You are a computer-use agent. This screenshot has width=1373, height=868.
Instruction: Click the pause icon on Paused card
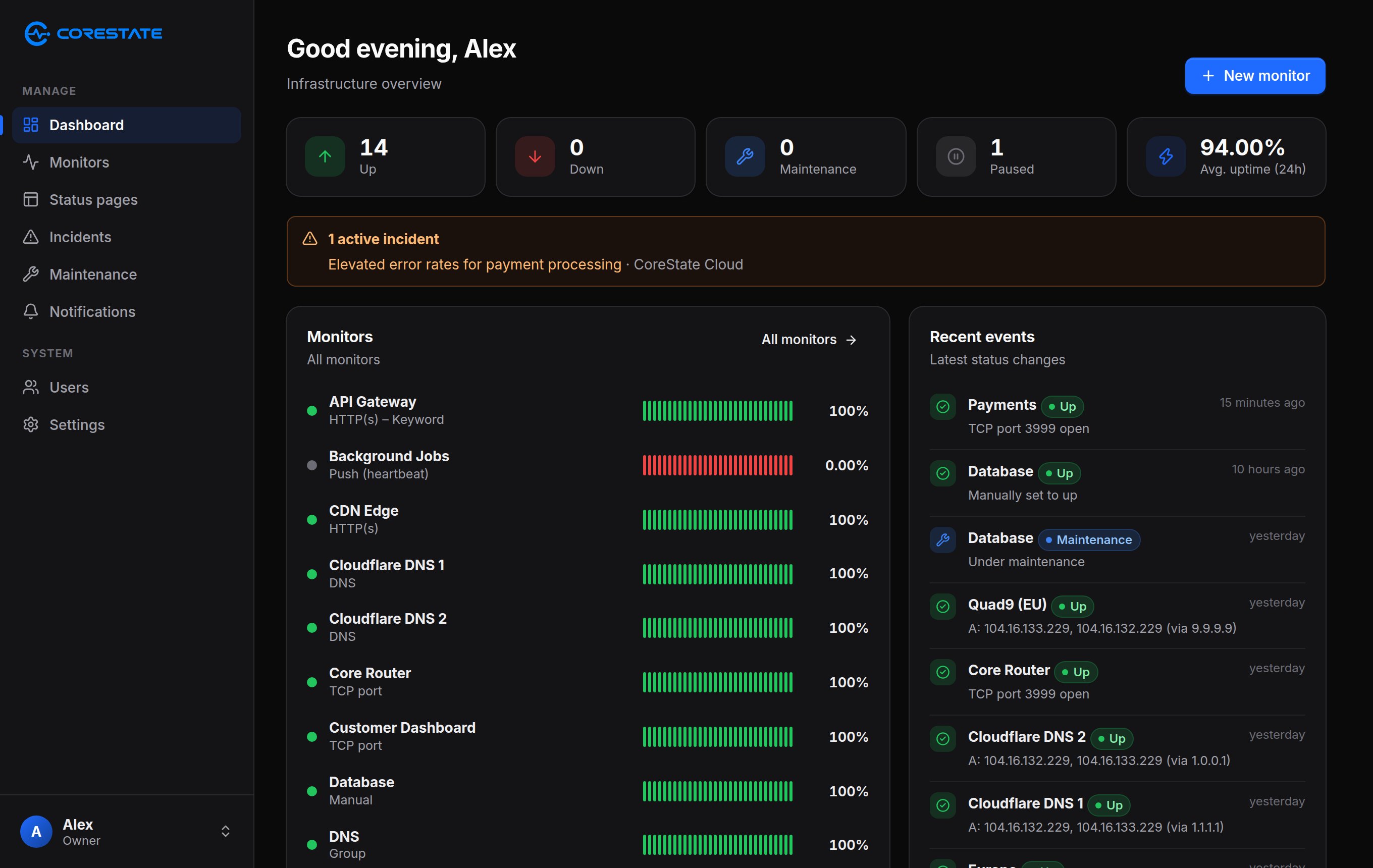click(x=956, y=157)
